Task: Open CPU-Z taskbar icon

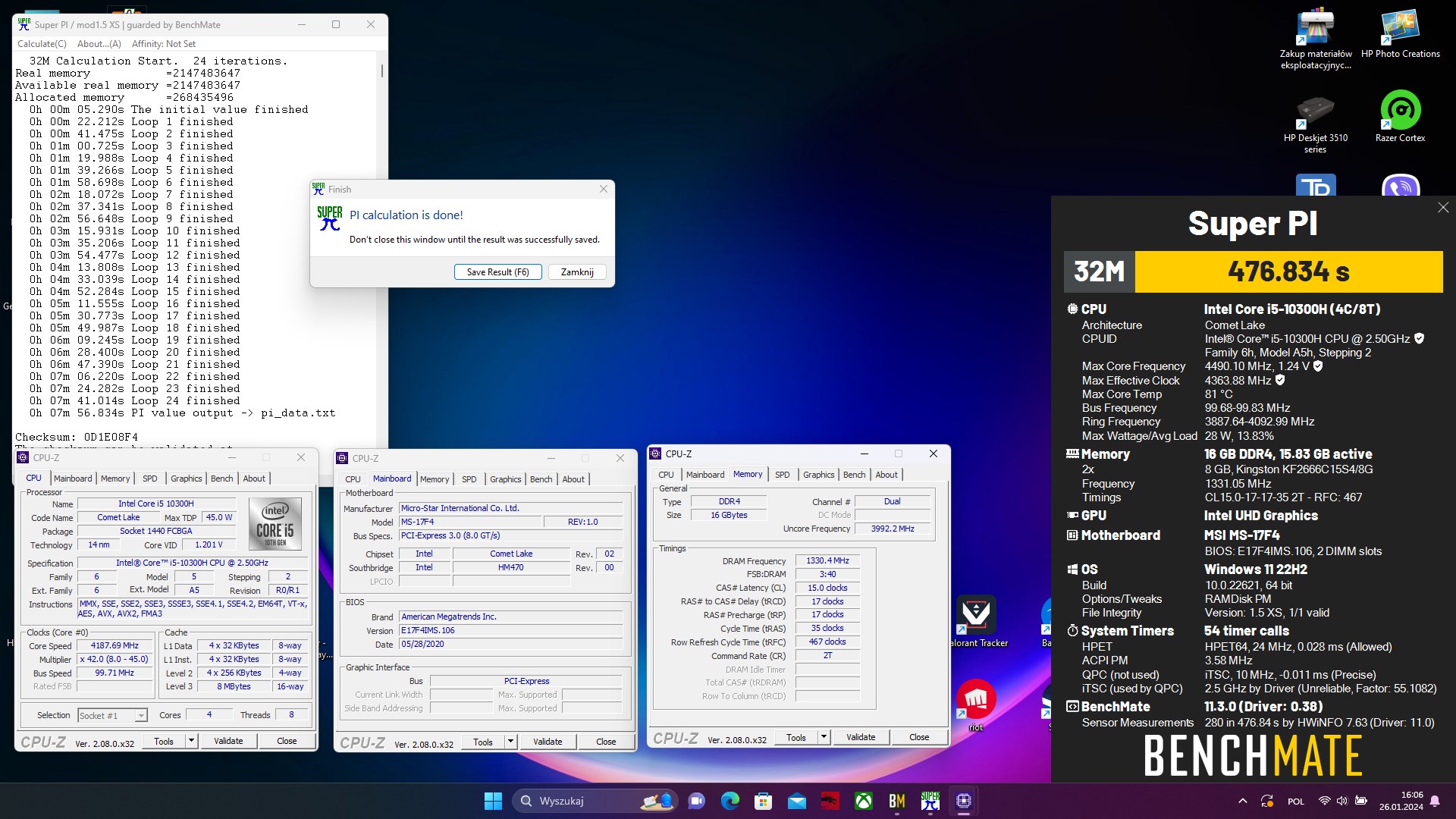Action: 964,801
